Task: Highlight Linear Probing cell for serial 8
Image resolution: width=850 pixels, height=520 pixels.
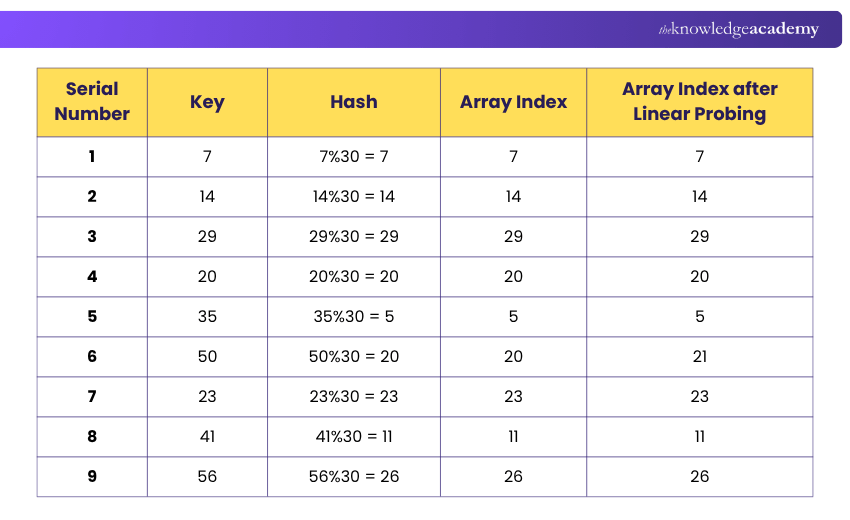Action: [699, 436]
